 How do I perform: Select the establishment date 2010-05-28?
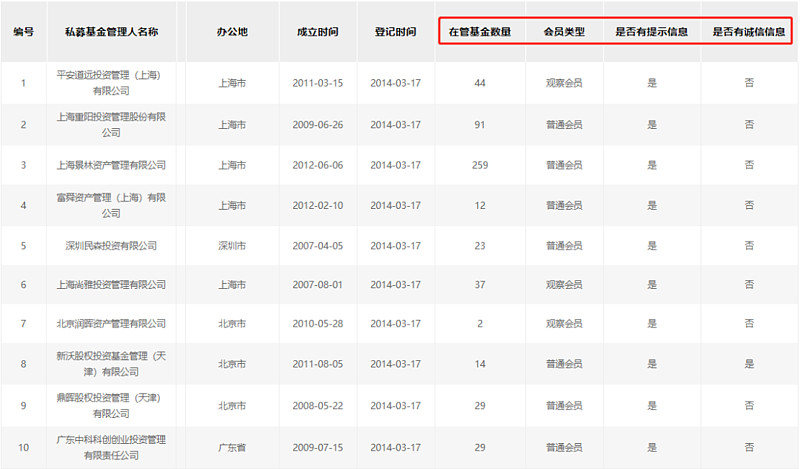click(318, 323)
